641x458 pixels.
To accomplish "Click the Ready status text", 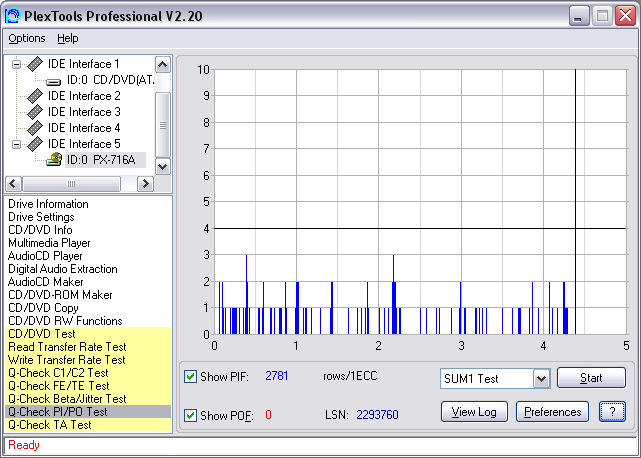I will pyautogui.click(x=24, y=445).
